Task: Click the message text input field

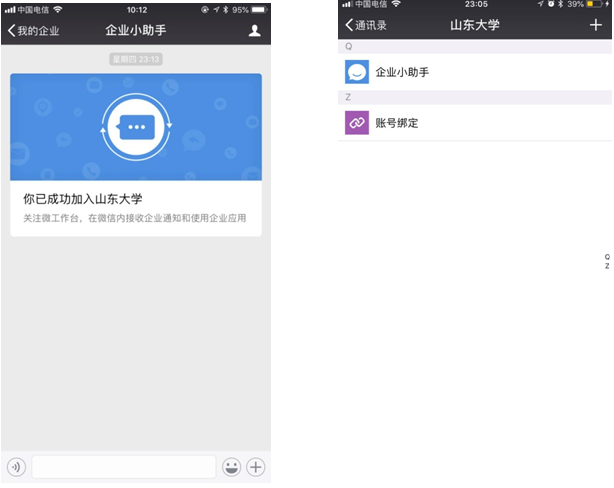Action: point(123,467)
